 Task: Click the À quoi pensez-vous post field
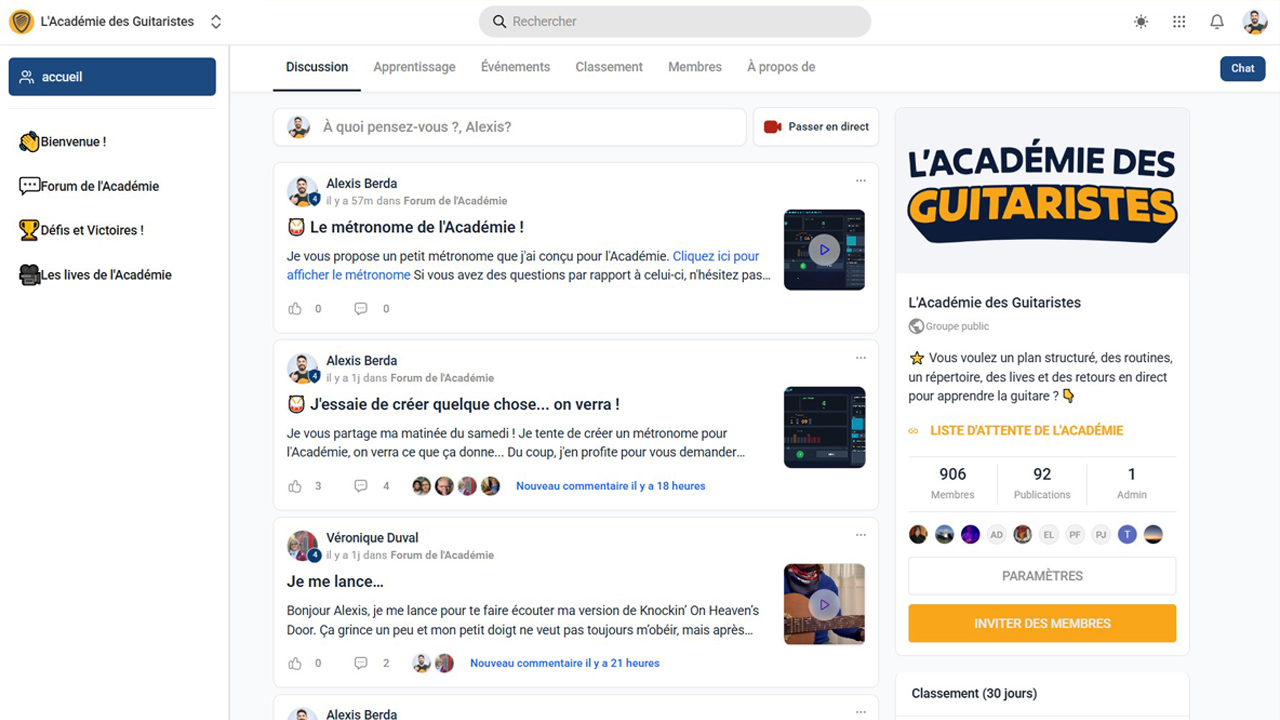pyautogui.click(x=510, y=127)
